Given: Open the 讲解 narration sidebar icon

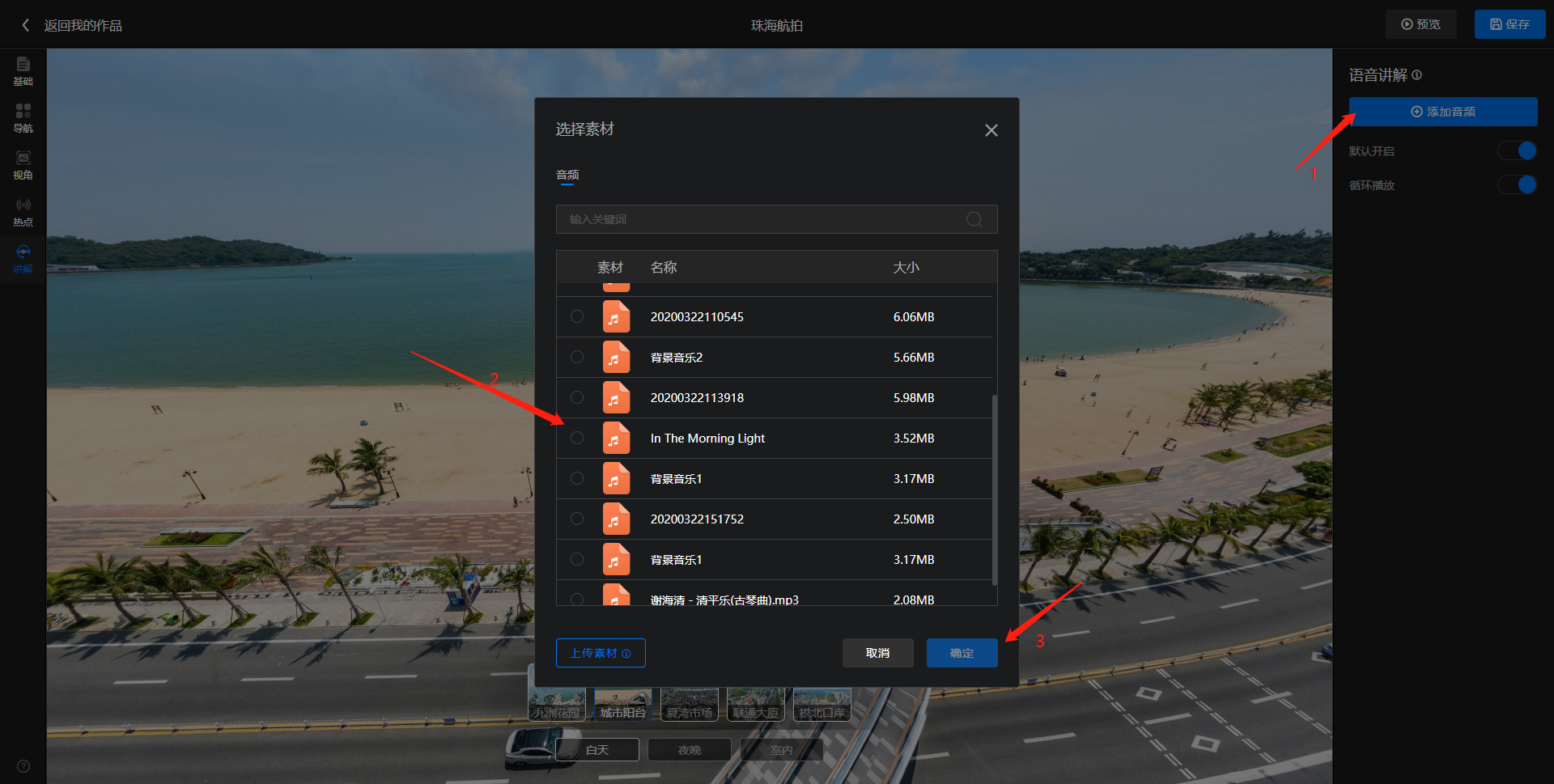Looking at the screenshot, I should (x=23, y=258).
